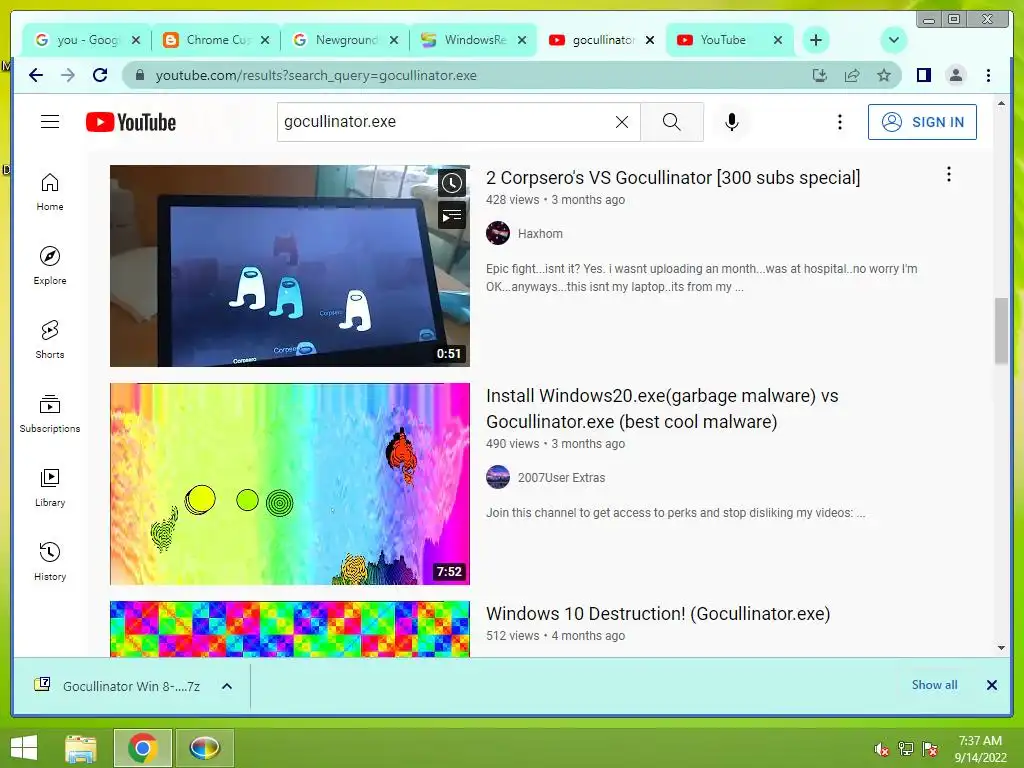
Task: Toggle Chrome side panel
Action: click(x=923, y=75)
